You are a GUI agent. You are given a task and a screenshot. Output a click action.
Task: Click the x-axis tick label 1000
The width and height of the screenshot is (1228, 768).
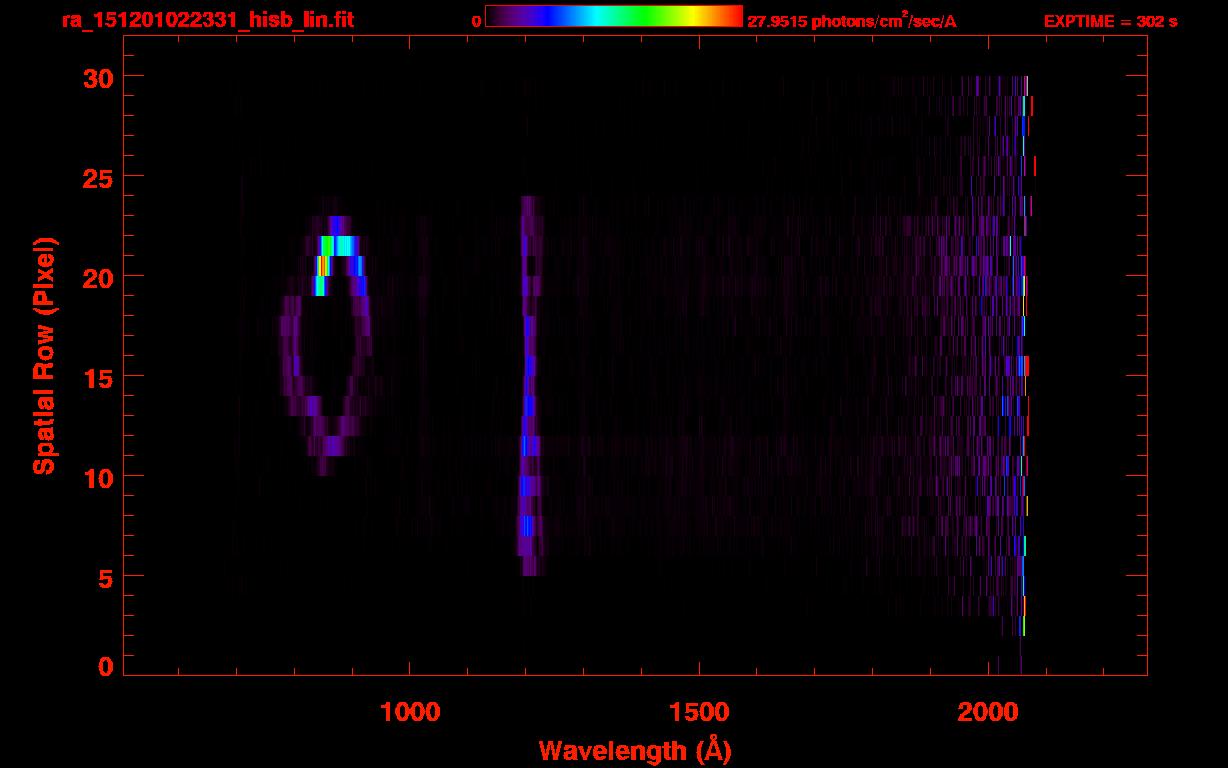(410, 711)
